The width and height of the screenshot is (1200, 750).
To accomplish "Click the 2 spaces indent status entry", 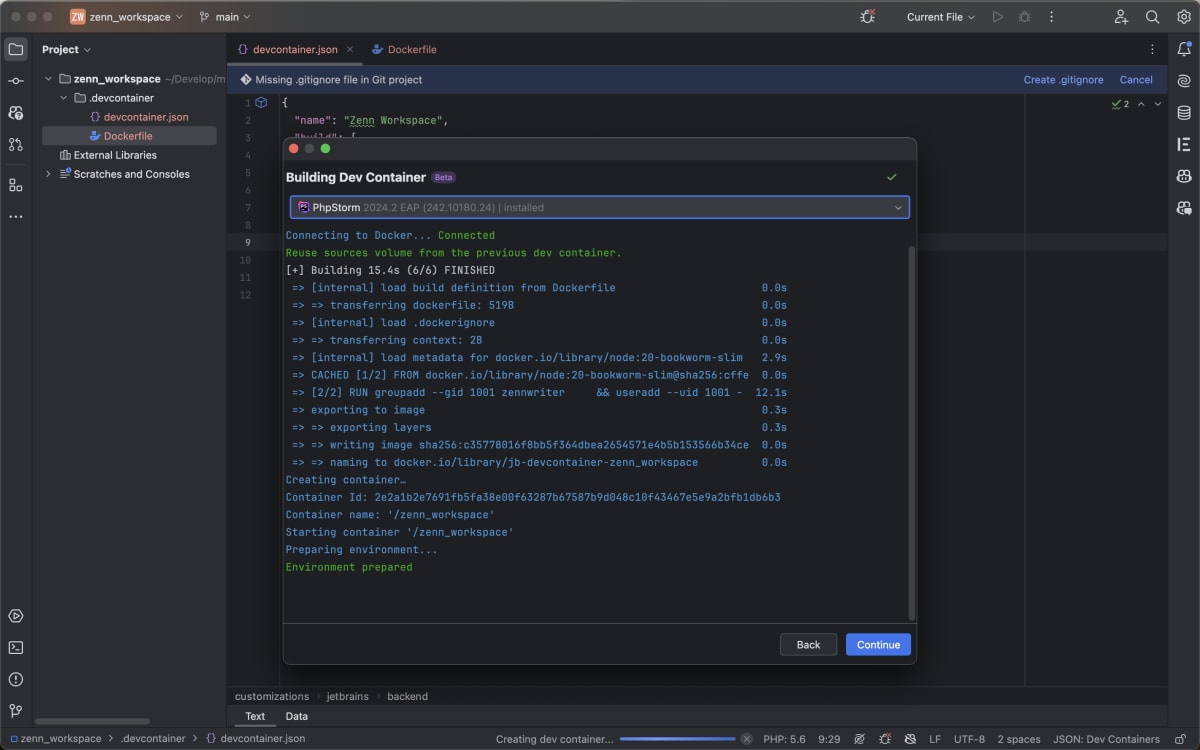I will (1019, 739).
